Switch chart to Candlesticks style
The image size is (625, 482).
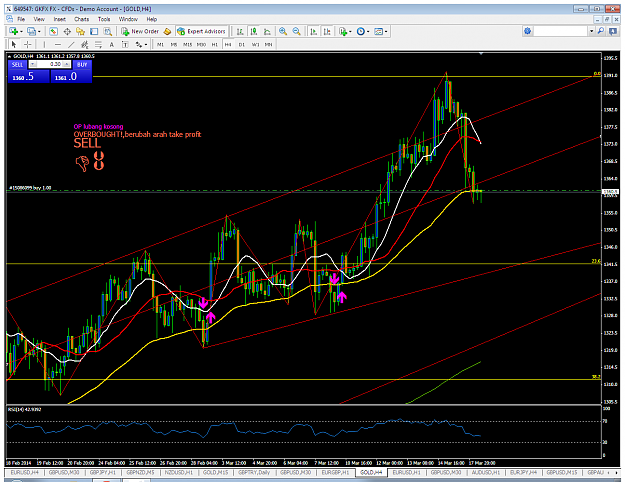click(x=254, y=31)
